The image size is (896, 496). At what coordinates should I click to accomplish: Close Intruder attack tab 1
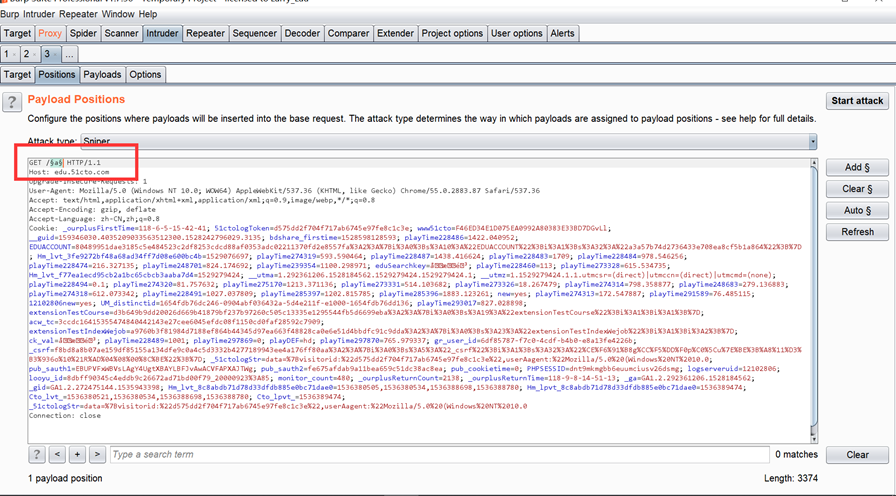[x=14, y=55]
